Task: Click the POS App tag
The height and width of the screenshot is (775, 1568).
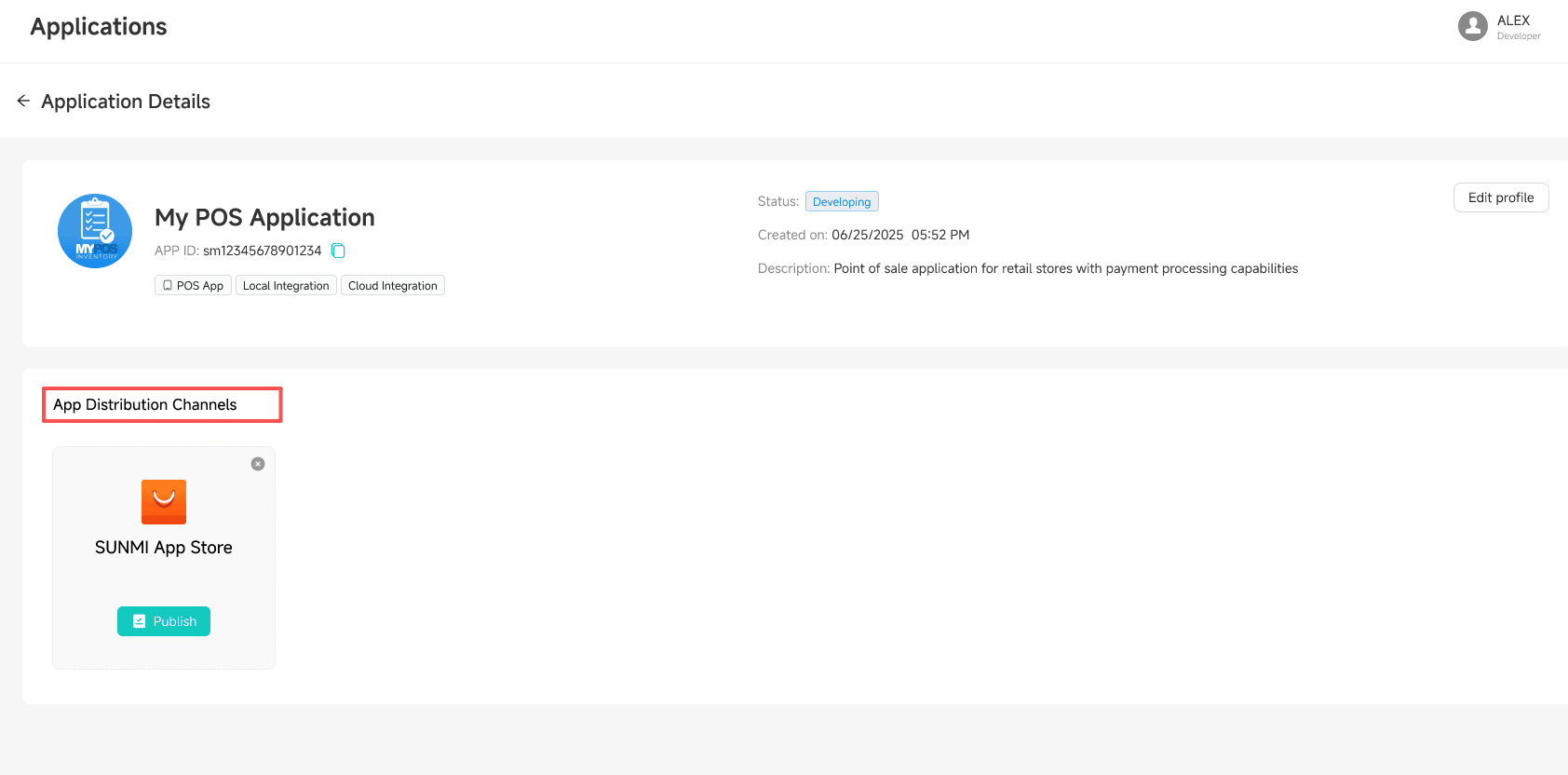Action: pos(193,286)
